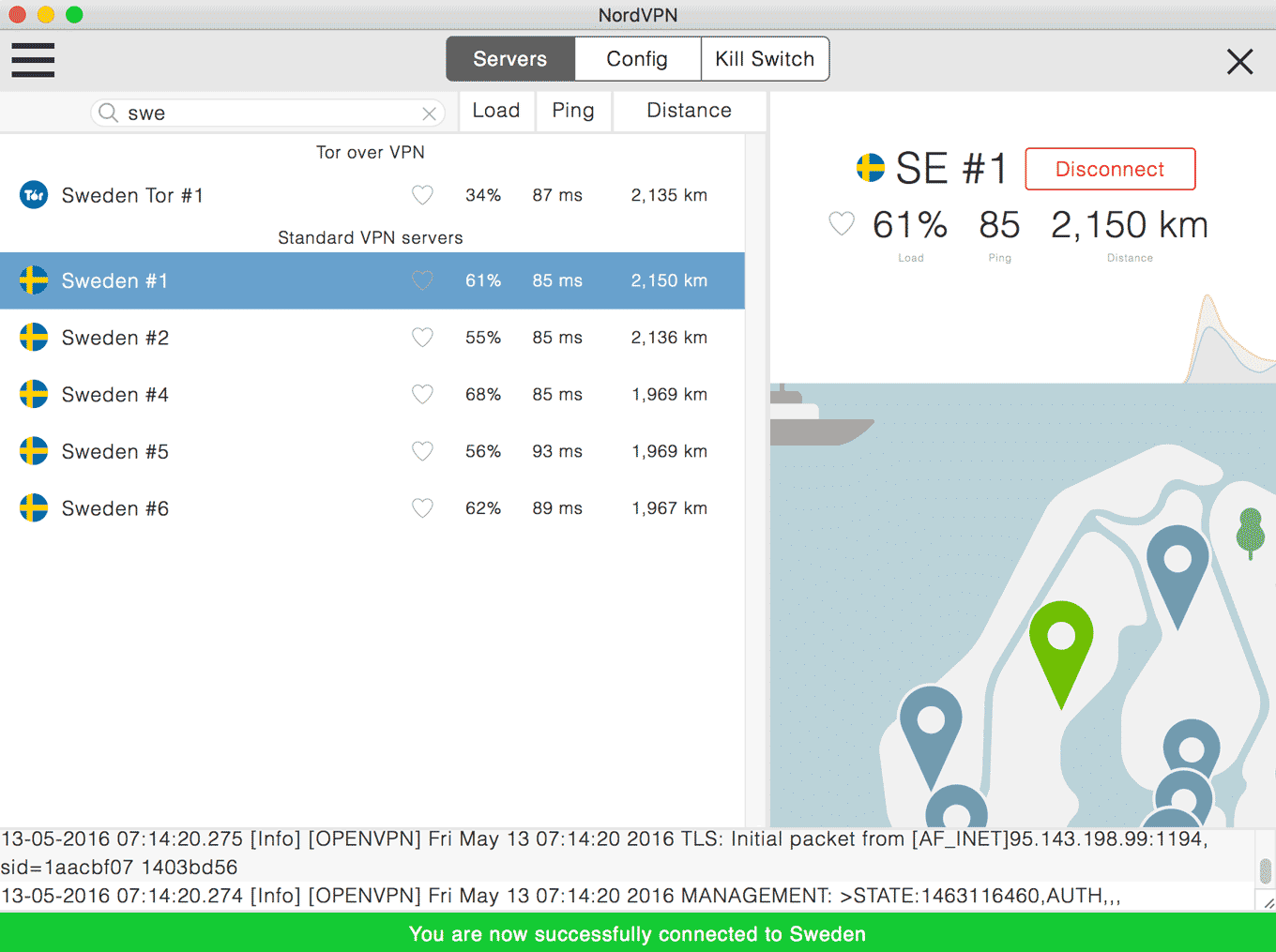
Task: Click the Swedish flag of Sweden #6 row
Action: tap(34, 508)
